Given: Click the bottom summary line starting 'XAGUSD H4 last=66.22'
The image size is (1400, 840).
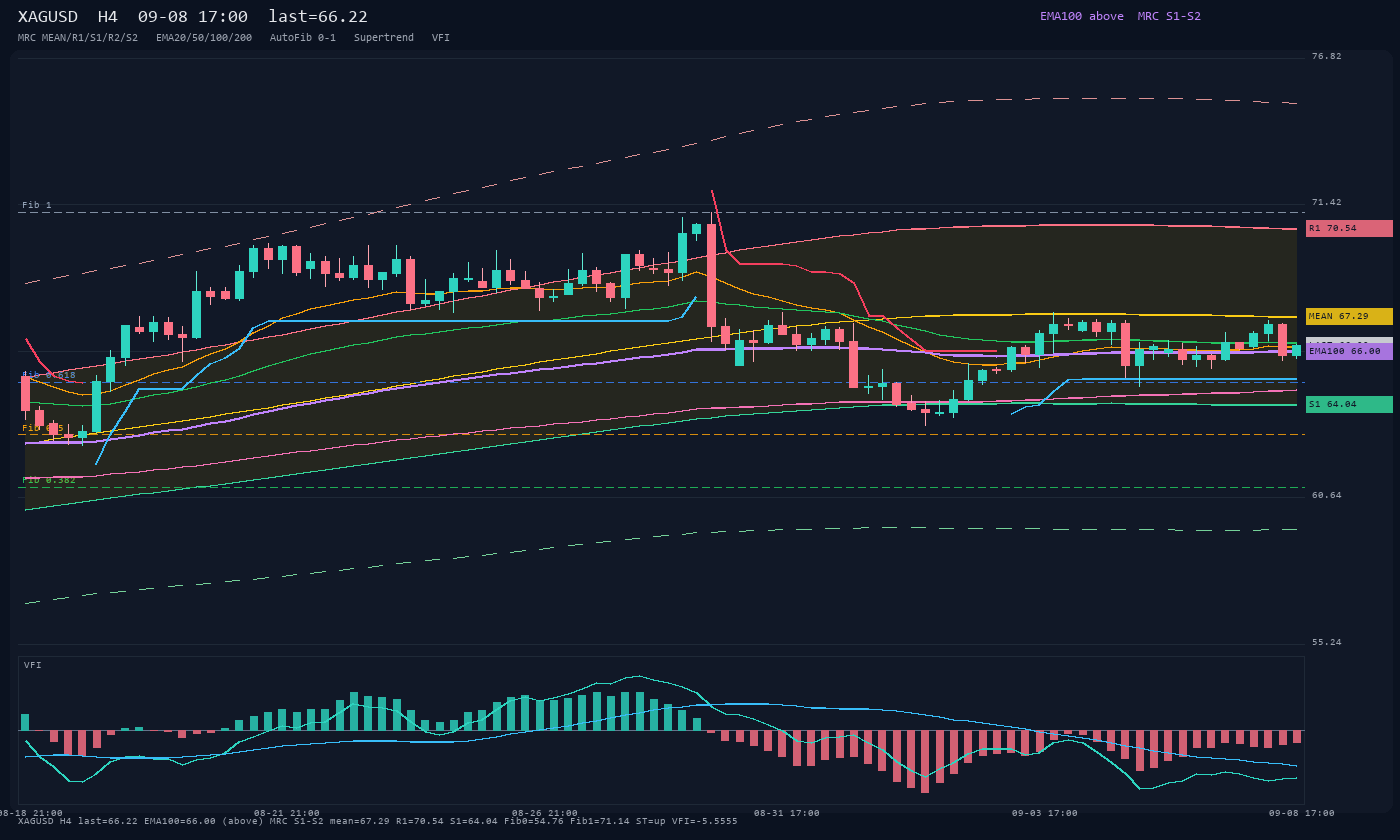Looking at the screenshot, I should [378, 821].
